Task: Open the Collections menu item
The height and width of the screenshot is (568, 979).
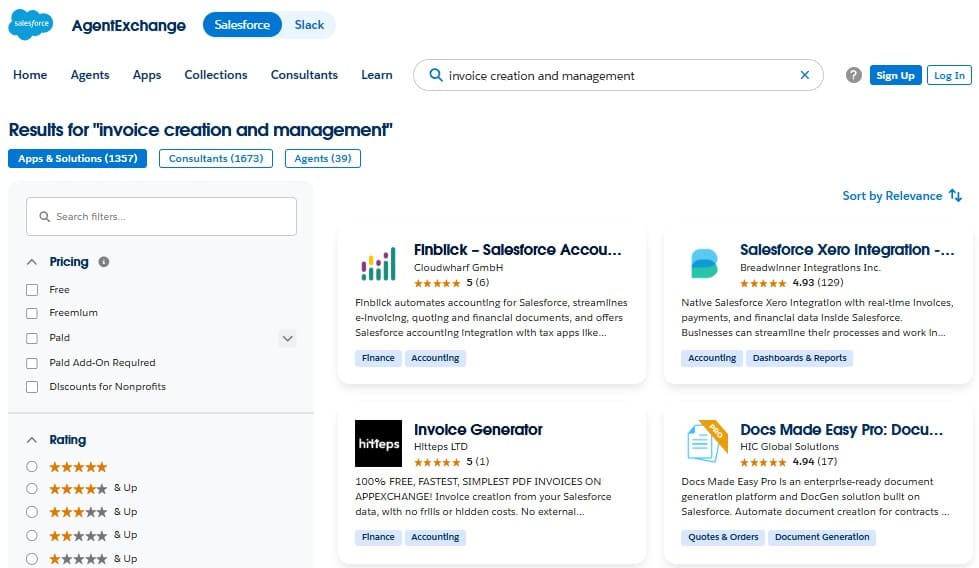Action: 215,75
